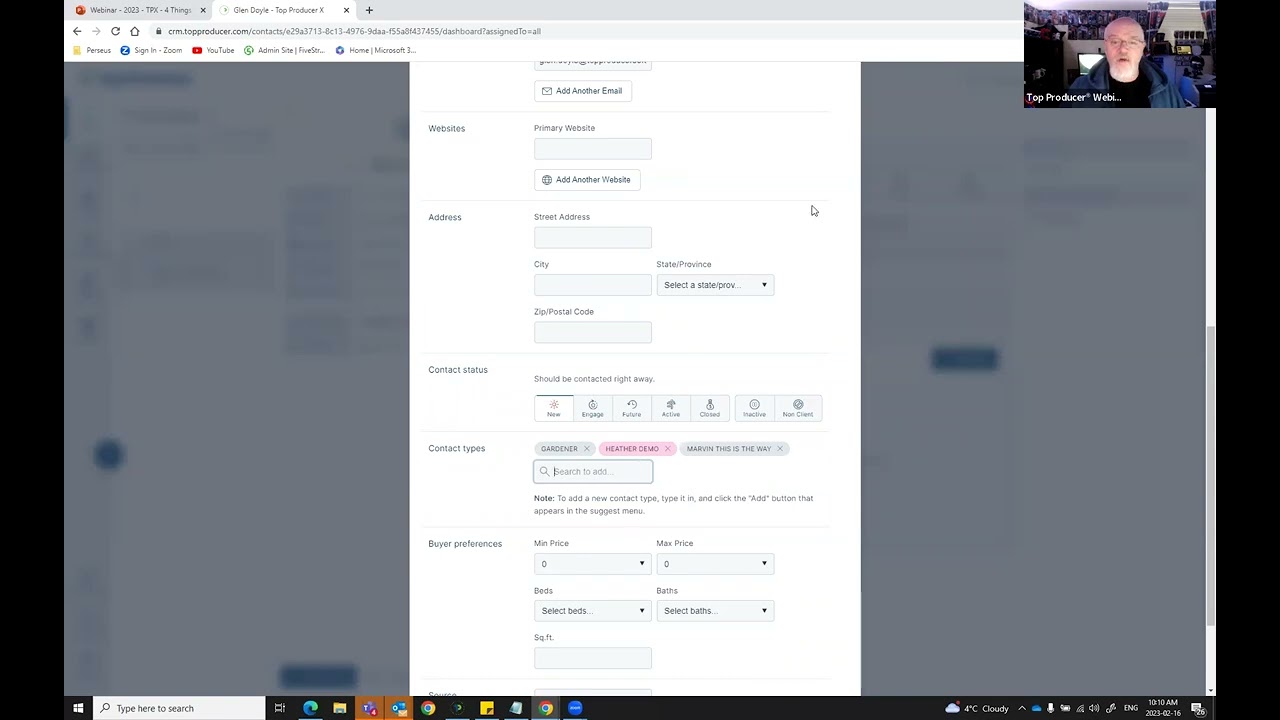
Task: Open the Zoom app from the taskbar
Action: tap(575, 708)
